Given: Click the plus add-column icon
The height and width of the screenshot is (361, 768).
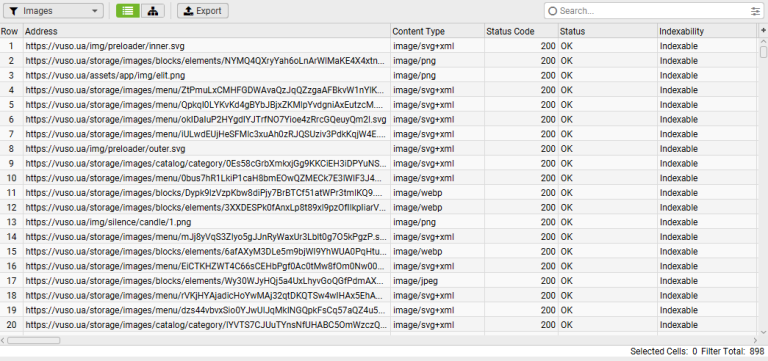Looking at the screenshot, I should coord(763,30).
